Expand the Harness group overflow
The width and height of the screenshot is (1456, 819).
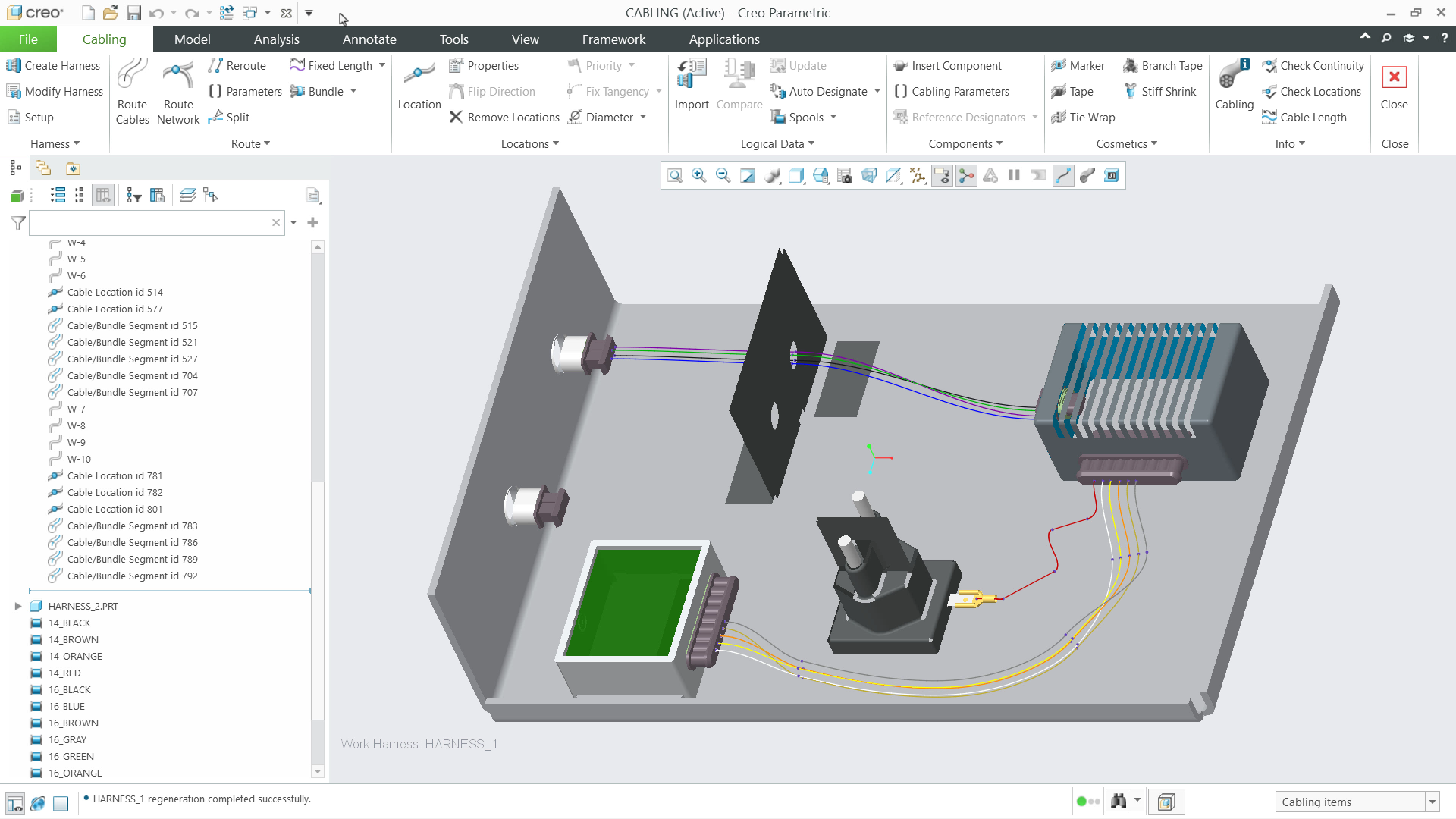(x=55, y=144)
